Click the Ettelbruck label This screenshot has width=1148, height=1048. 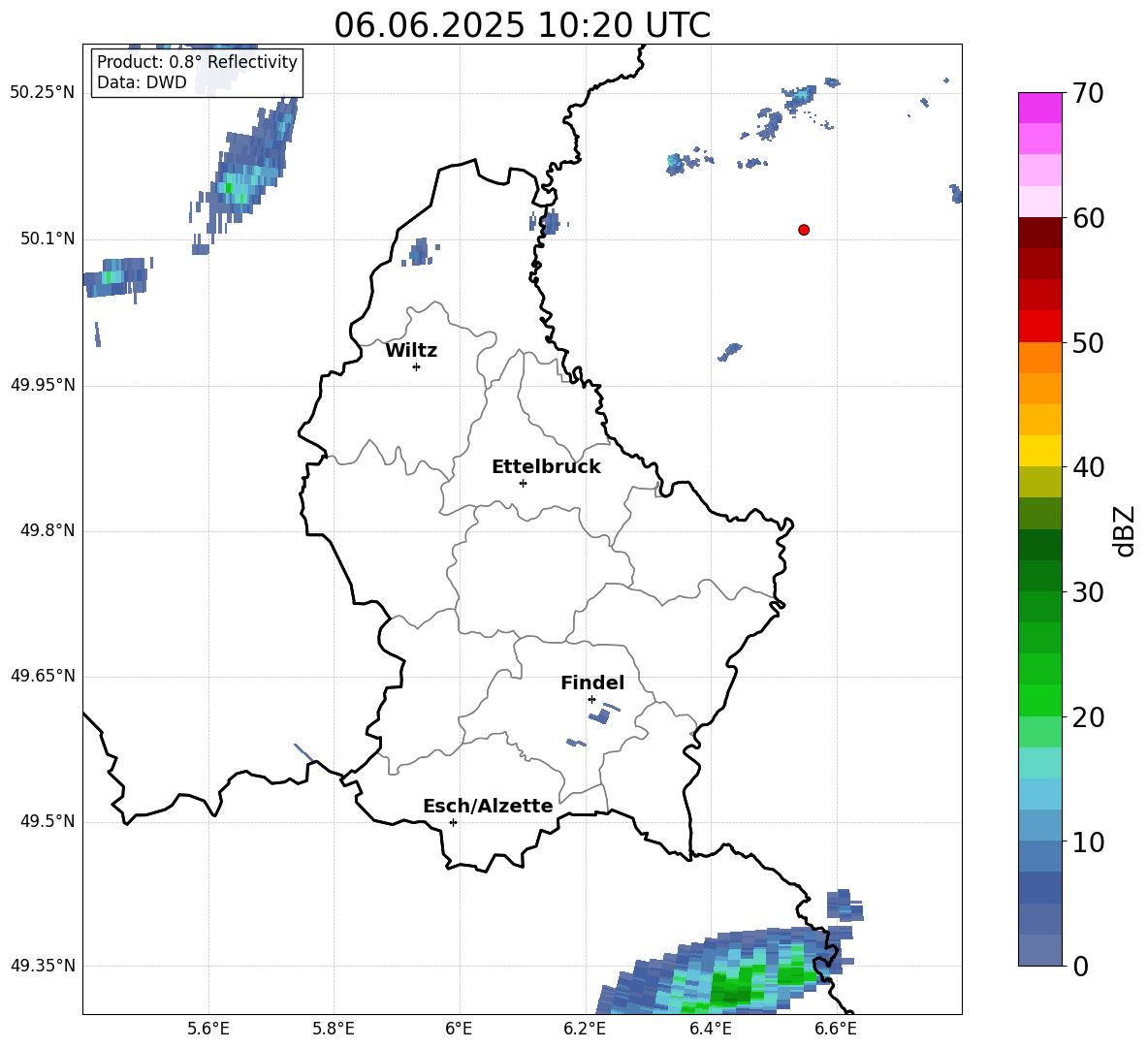[x=546, y=467]
